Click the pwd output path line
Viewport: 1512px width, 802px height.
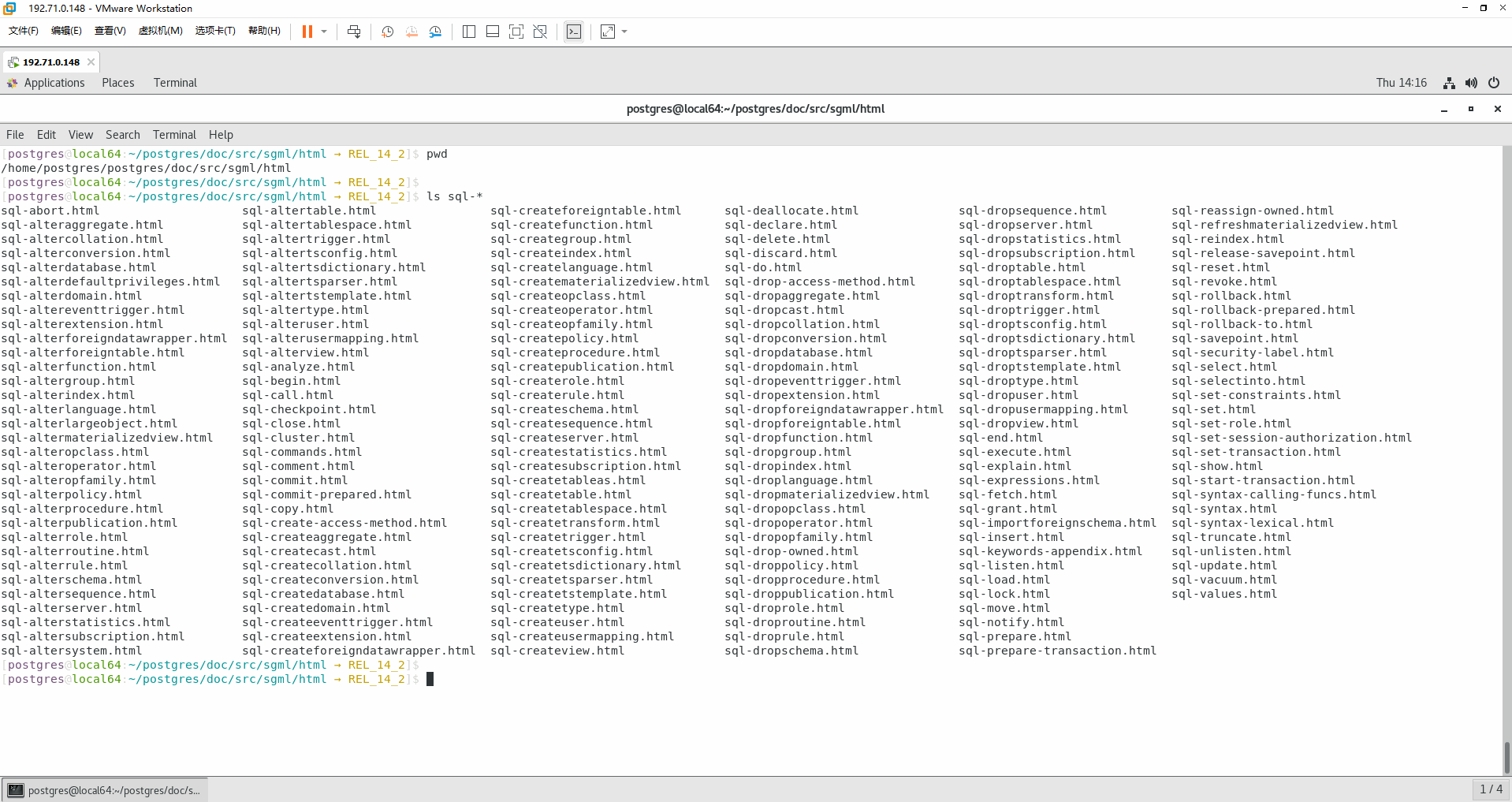(x=147, y=168)
